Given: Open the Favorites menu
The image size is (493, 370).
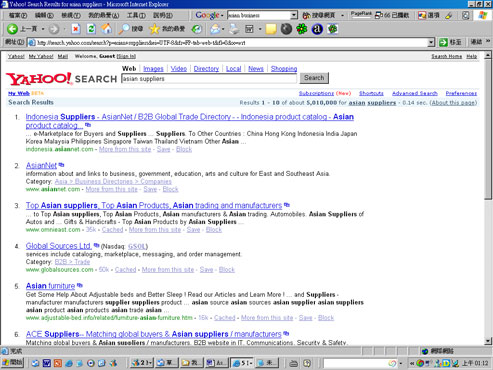Looking at the screenshot, I should click(x=103, y=15).
